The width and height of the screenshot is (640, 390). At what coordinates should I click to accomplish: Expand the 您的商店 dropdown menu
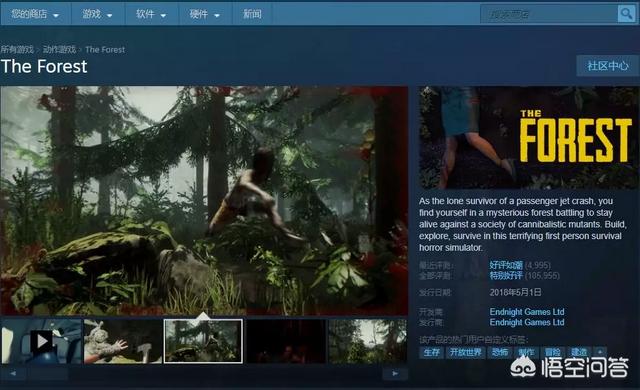[36, 14]
